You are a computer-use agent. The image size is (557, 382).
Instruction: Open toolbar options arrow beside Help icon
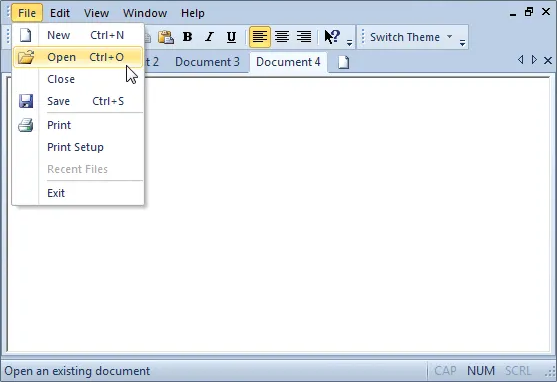(x=350, y=43)
